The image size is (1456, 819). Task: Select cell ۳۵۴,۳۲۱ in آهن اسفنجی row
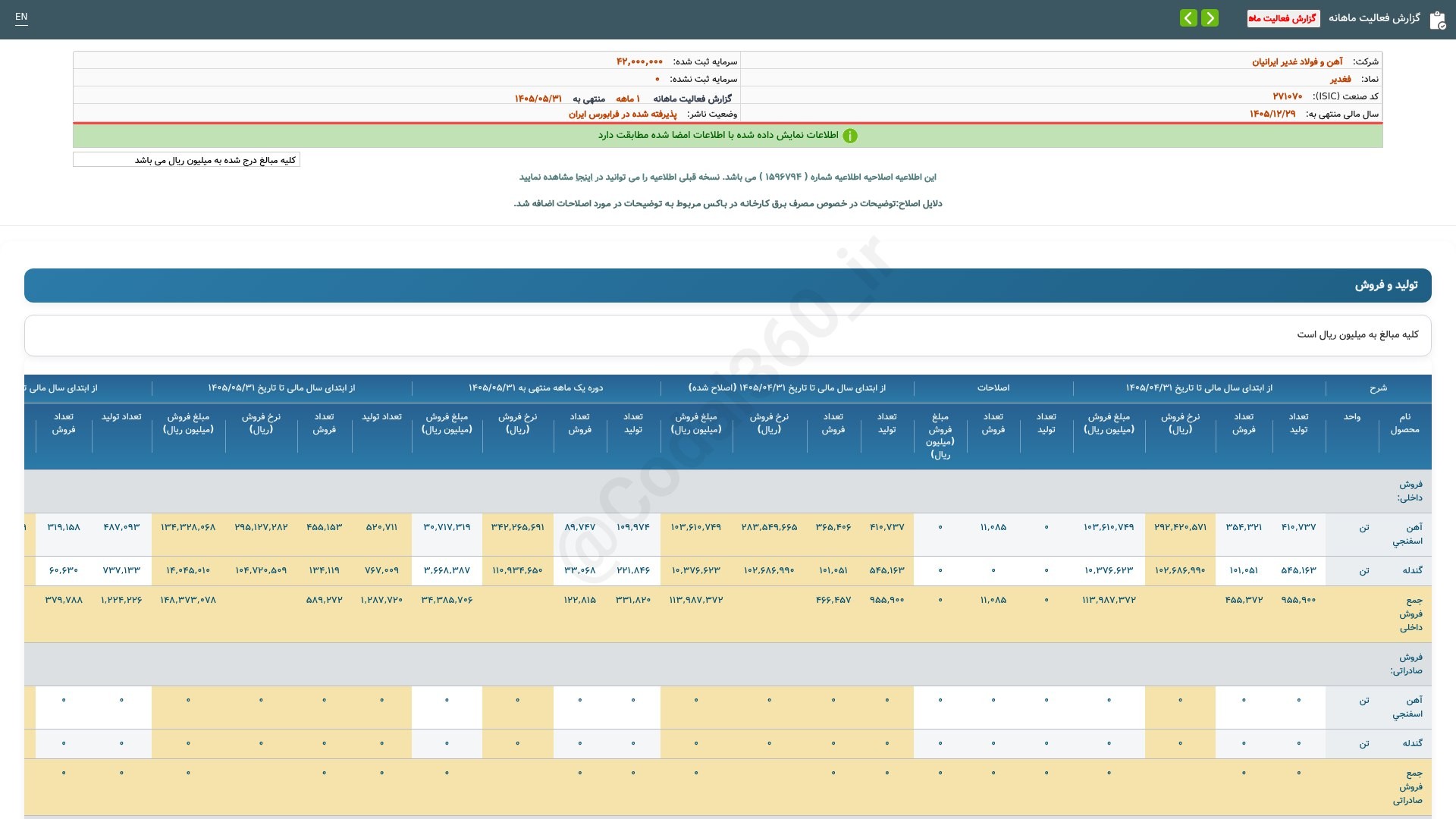pos(1244,527)
